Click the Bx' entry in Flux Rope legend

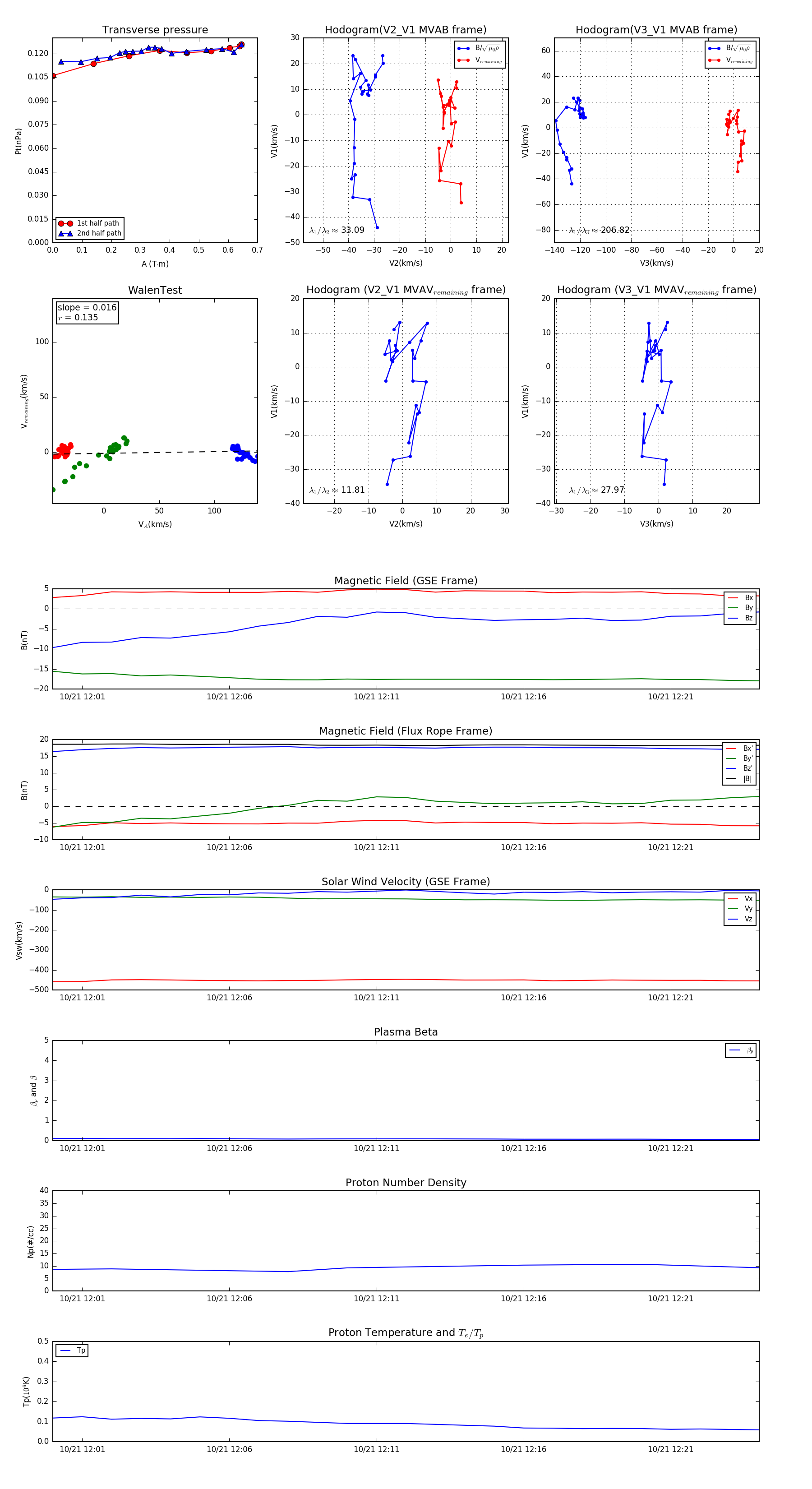740,748
